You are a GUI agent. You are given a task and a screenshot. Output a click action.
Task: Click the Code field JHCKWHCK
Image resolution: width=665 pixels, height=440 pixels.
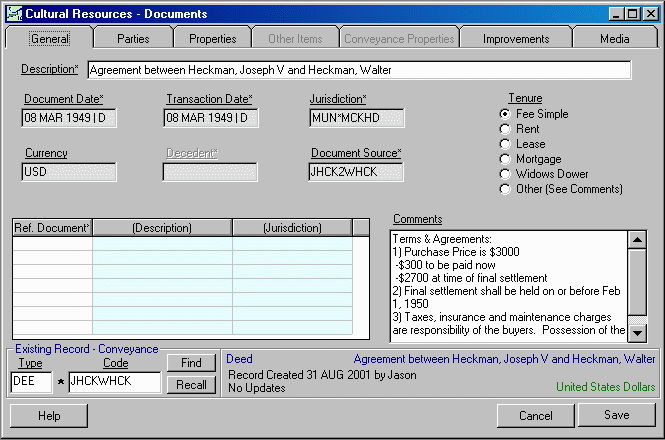click(115, 381)
